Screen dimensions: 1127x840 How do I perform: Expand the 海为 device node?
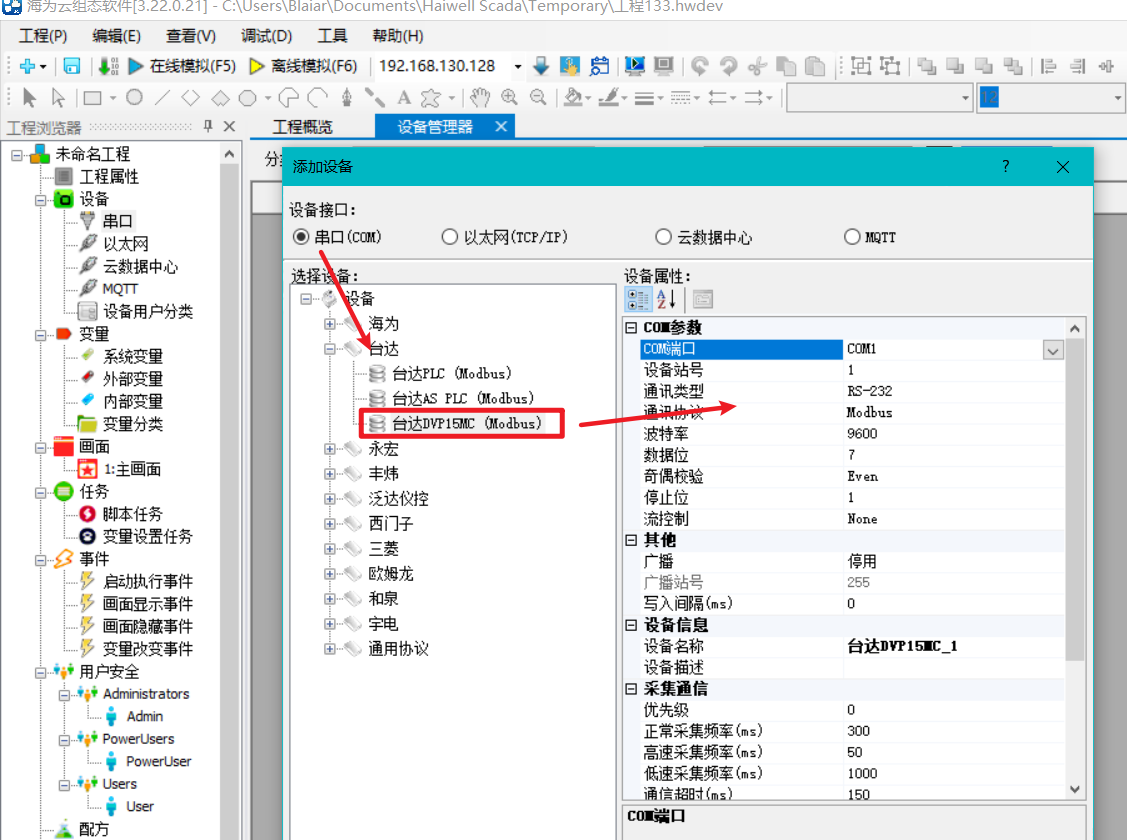(329, 324)
